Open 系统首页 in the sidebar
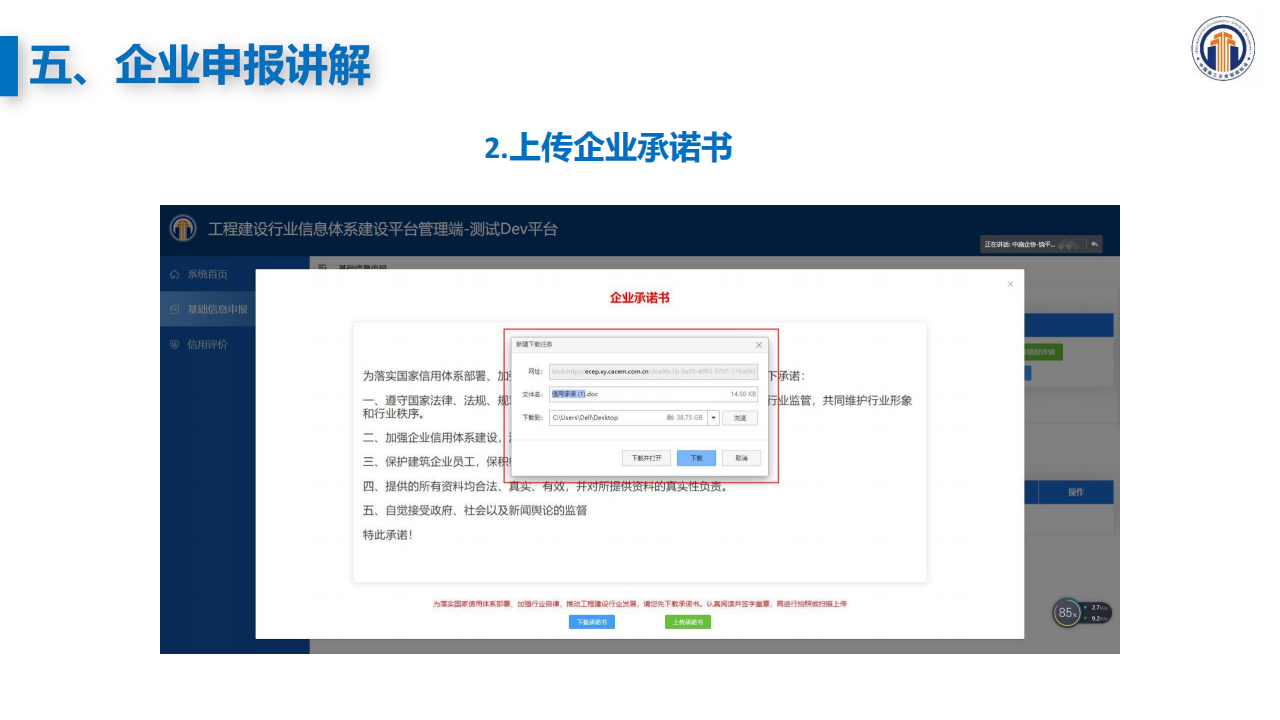Viewport: 1280px width, 720px height. pos(207,274)
